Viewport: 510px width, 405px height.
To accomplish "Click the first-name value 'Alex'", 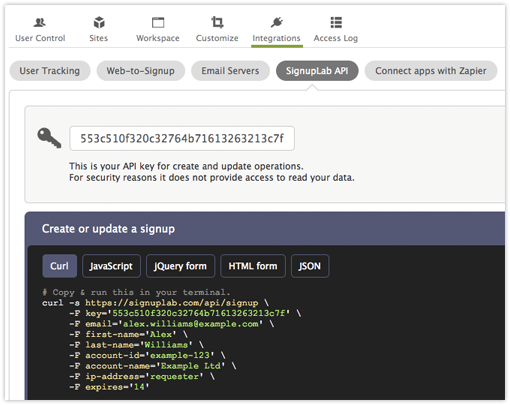I will click(x=161, y=334).
